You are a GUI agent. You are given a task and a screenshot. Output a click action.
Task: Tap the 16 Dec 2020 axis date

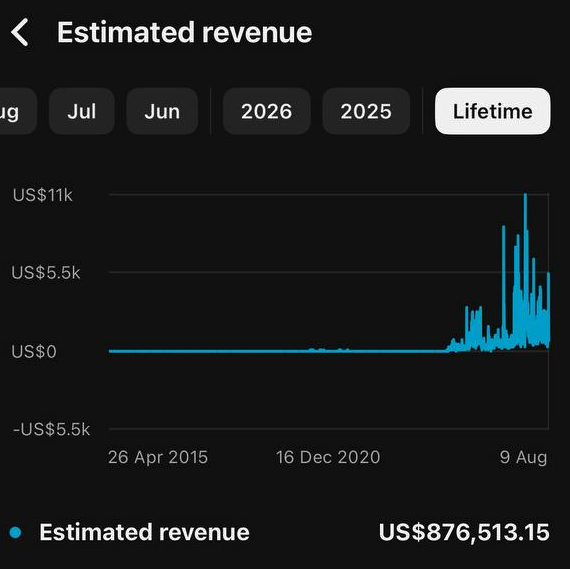(328, 457)
